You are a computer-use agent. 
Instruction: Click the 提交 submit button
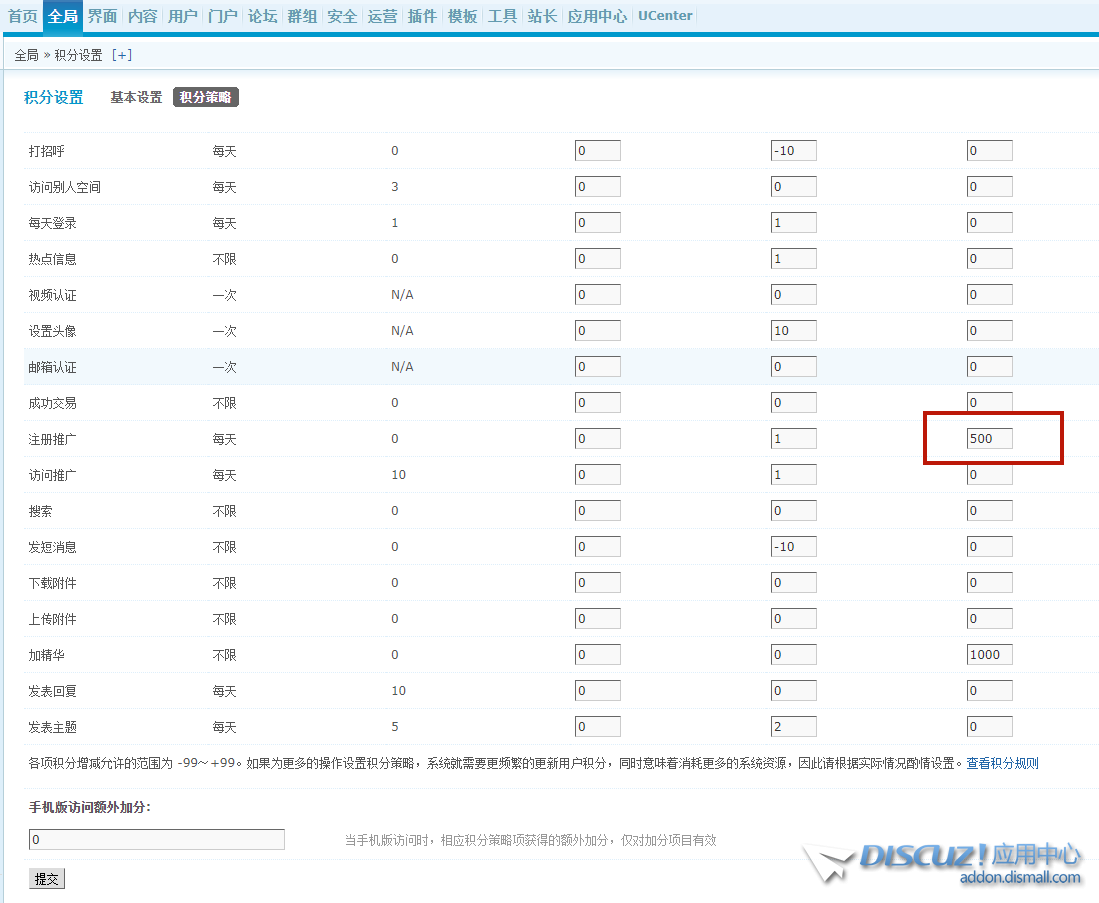click(47, 879)
